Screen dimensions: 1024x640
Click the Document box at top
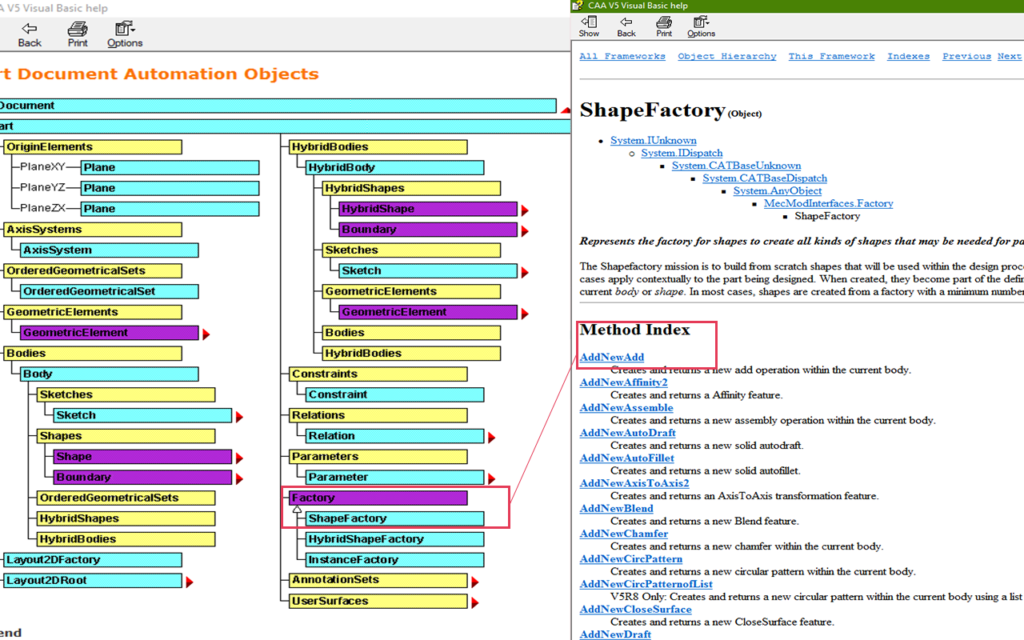click(278, 106)
